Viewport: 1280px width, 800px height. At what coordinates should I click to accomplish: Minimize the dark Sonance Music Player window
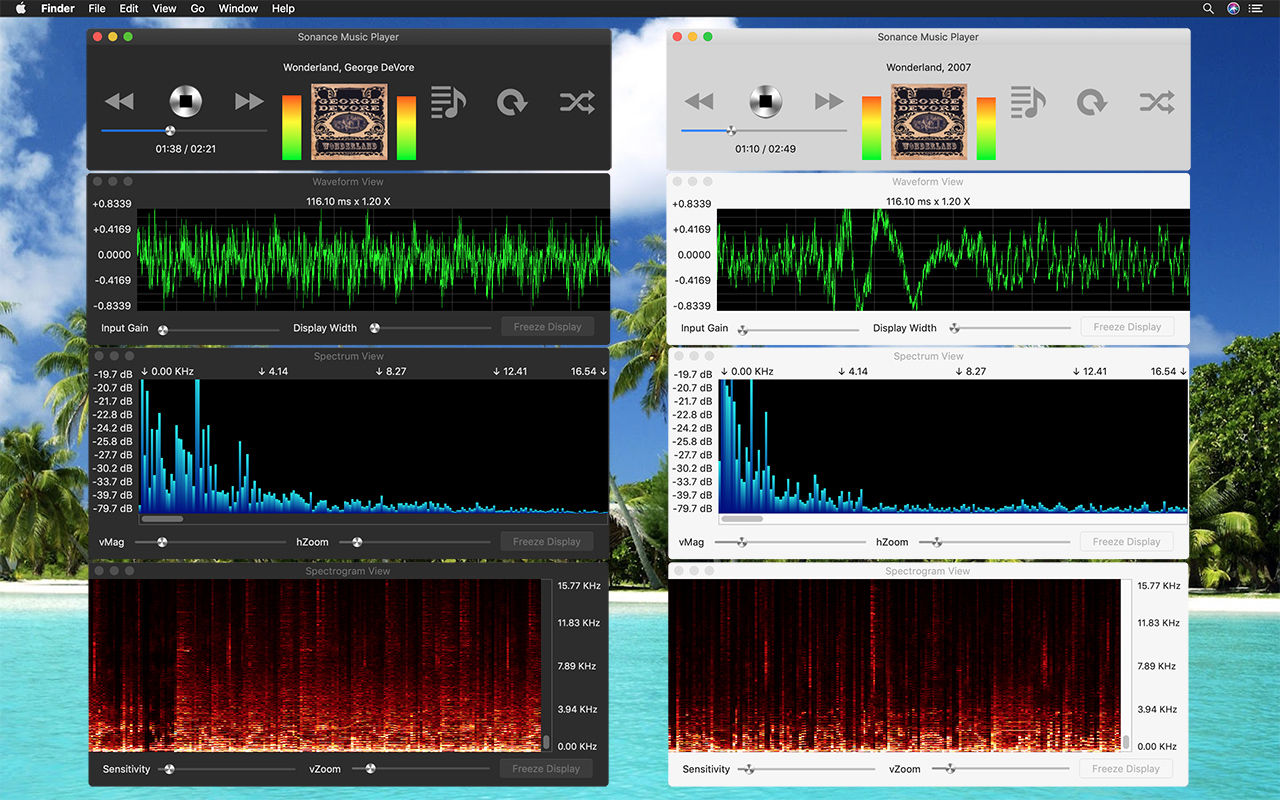(x=113, y=37)
